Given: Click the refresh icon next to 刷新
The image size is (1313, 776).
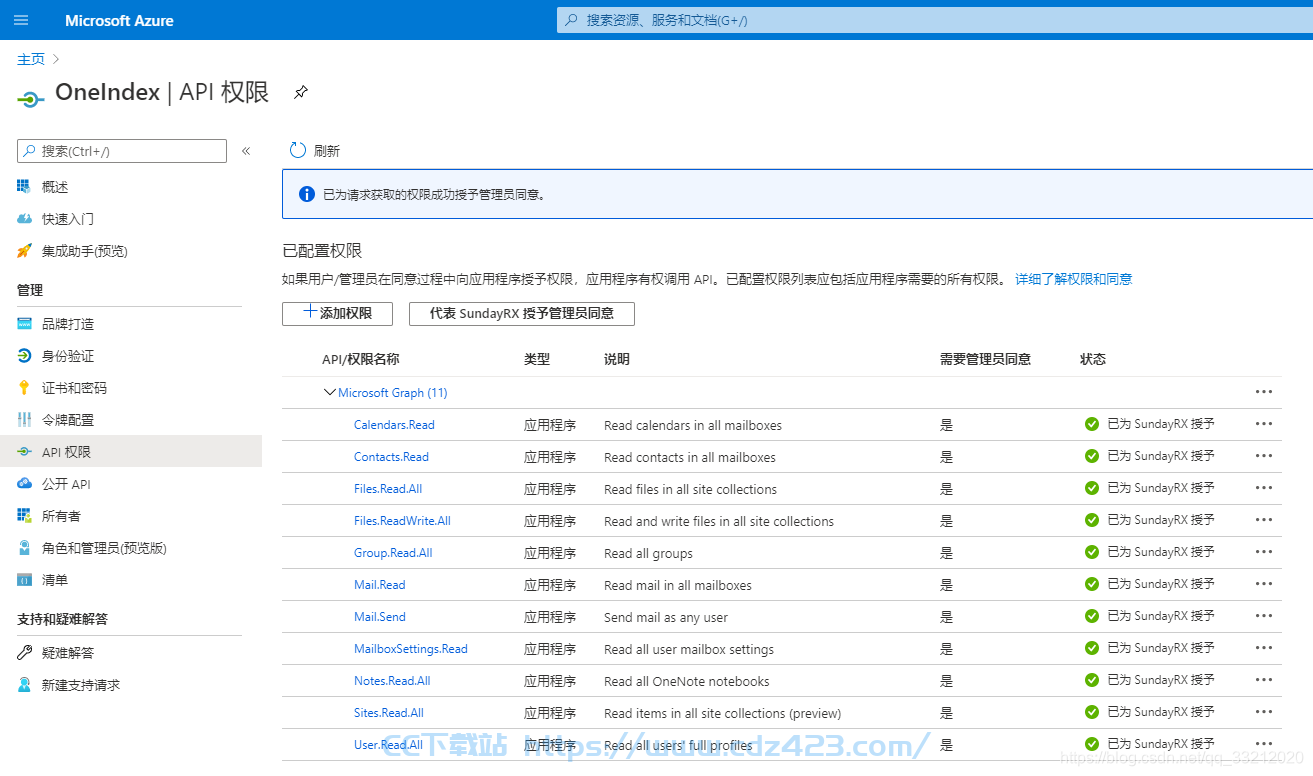Looking at the screenshot, I should coord(297,150).
